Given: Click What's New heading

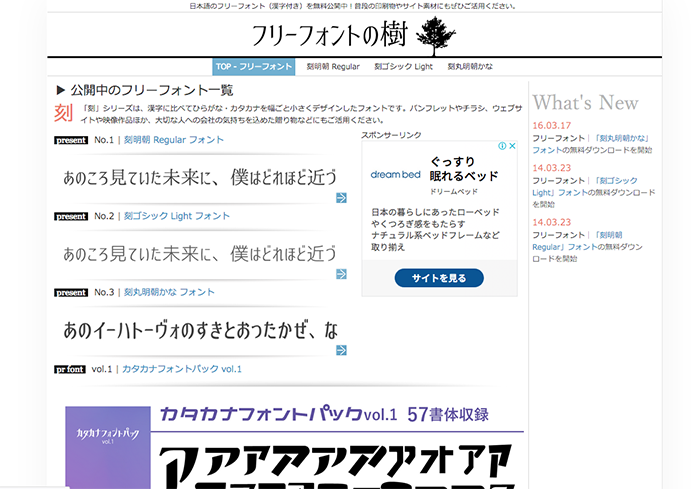Looking at the screenshot, I should tap(585, 103).
